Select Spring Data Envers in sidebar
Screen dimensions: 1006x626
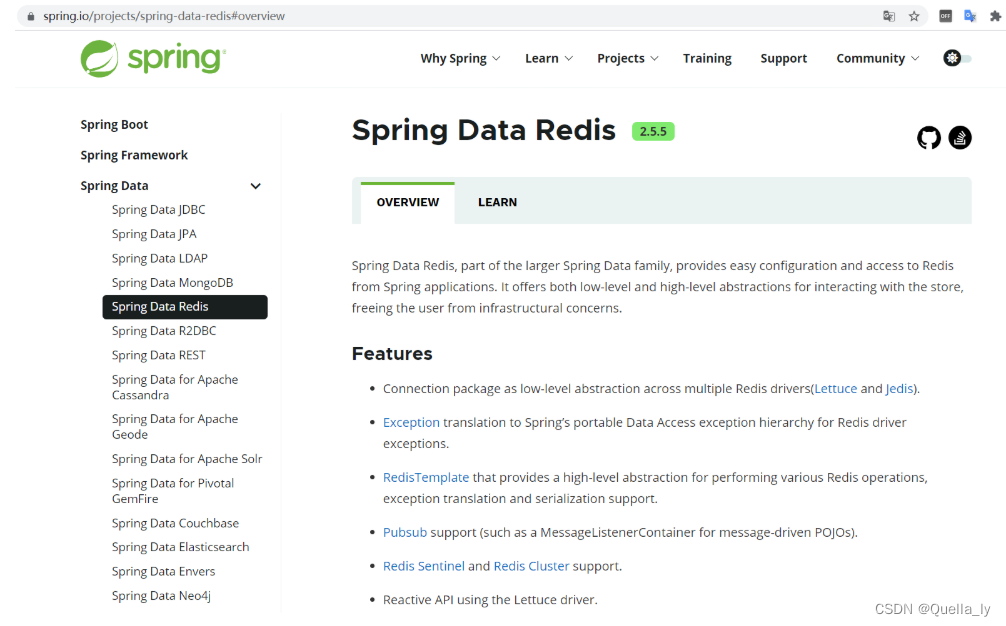click(x=163, y=571)
